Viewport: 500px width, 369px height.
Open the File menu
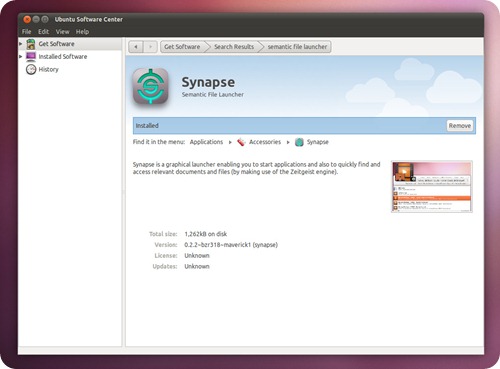26,32
